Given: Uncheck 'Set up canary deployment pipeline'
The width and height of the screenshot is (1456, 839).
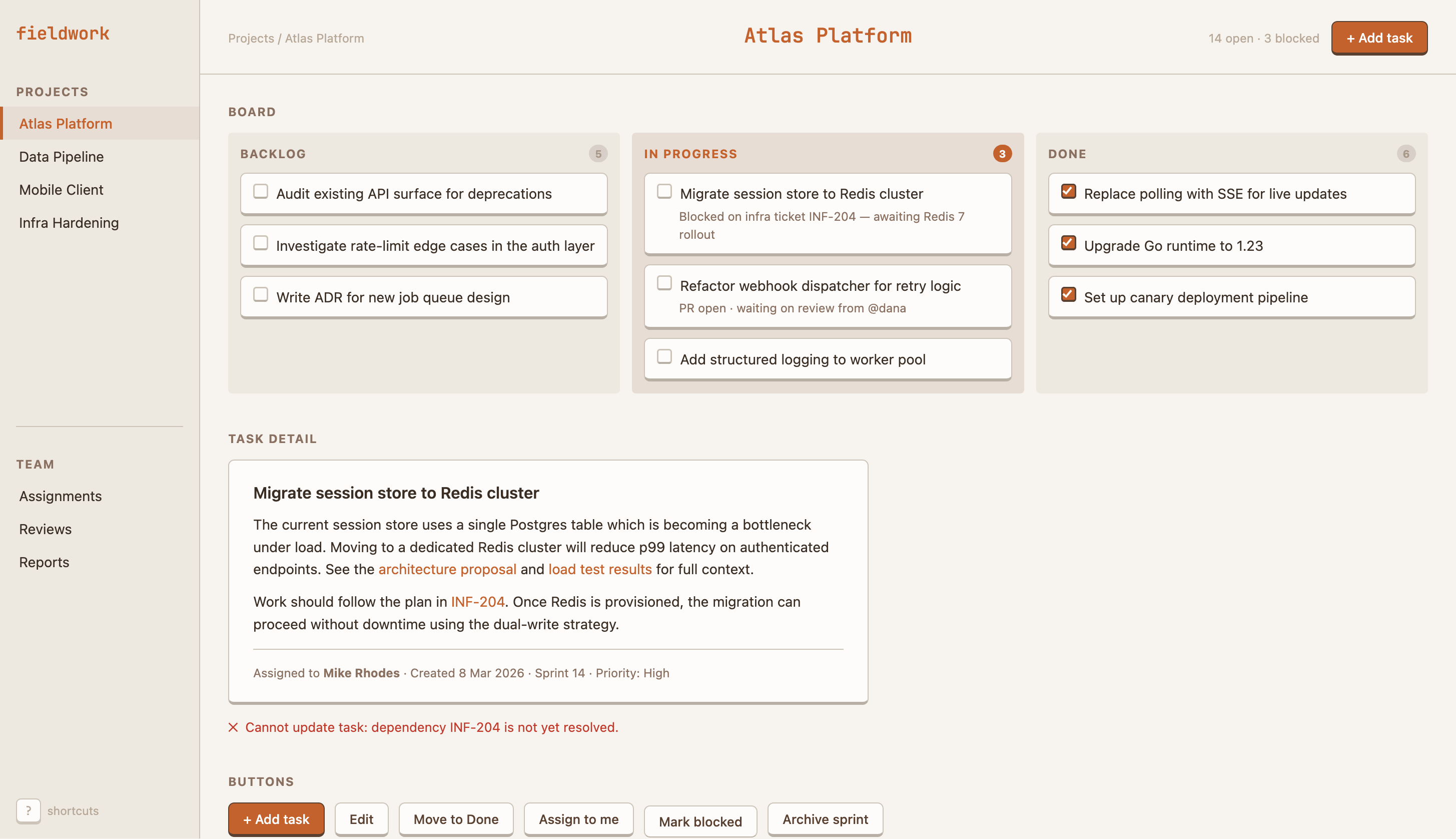Looking at the screenshot, I should [x=1068, y=295].
